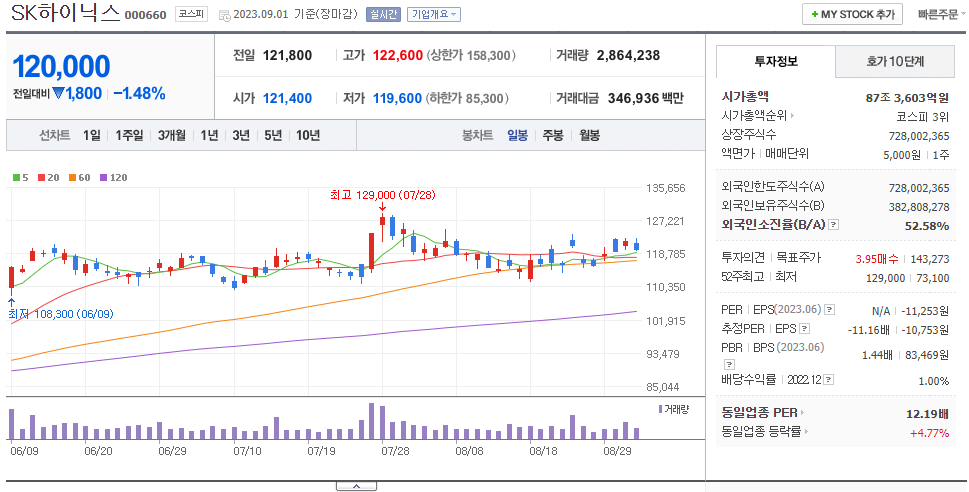Click the -1.48% change percentage
The width and height of the screenshot is (969, 492).
140,93
